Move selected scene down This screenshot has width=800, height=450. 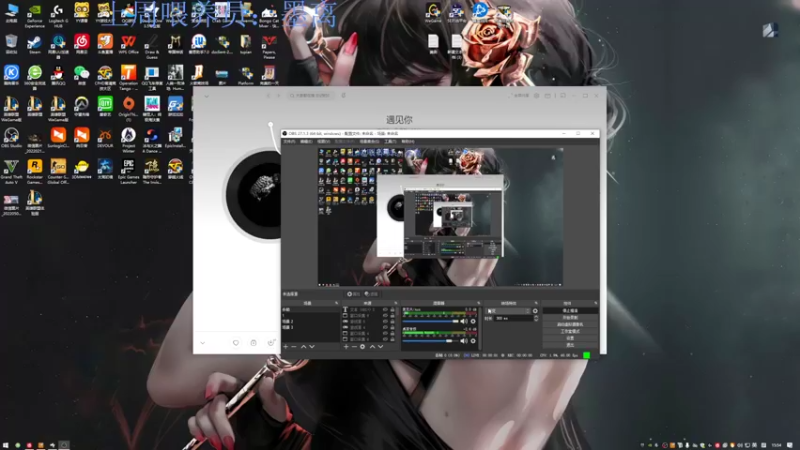pos(312,346)
